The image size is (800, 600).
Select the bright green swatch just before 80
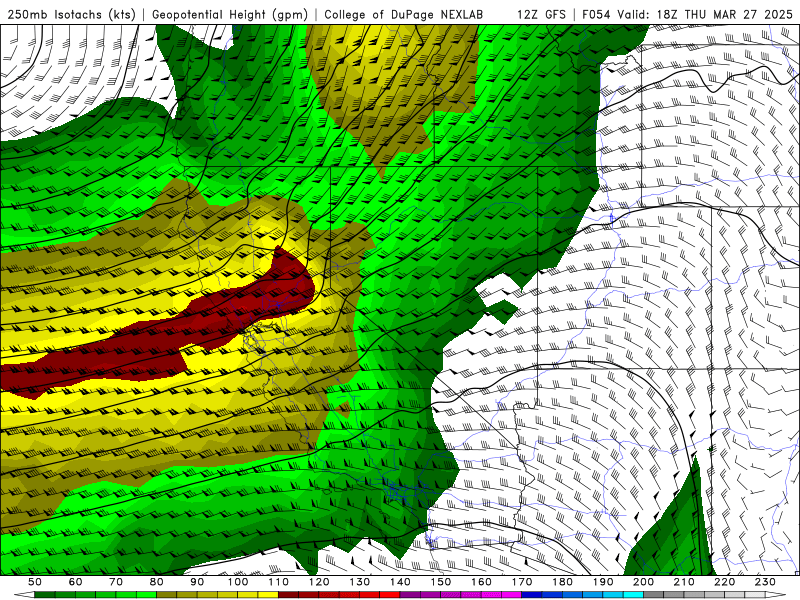[146, 595]
